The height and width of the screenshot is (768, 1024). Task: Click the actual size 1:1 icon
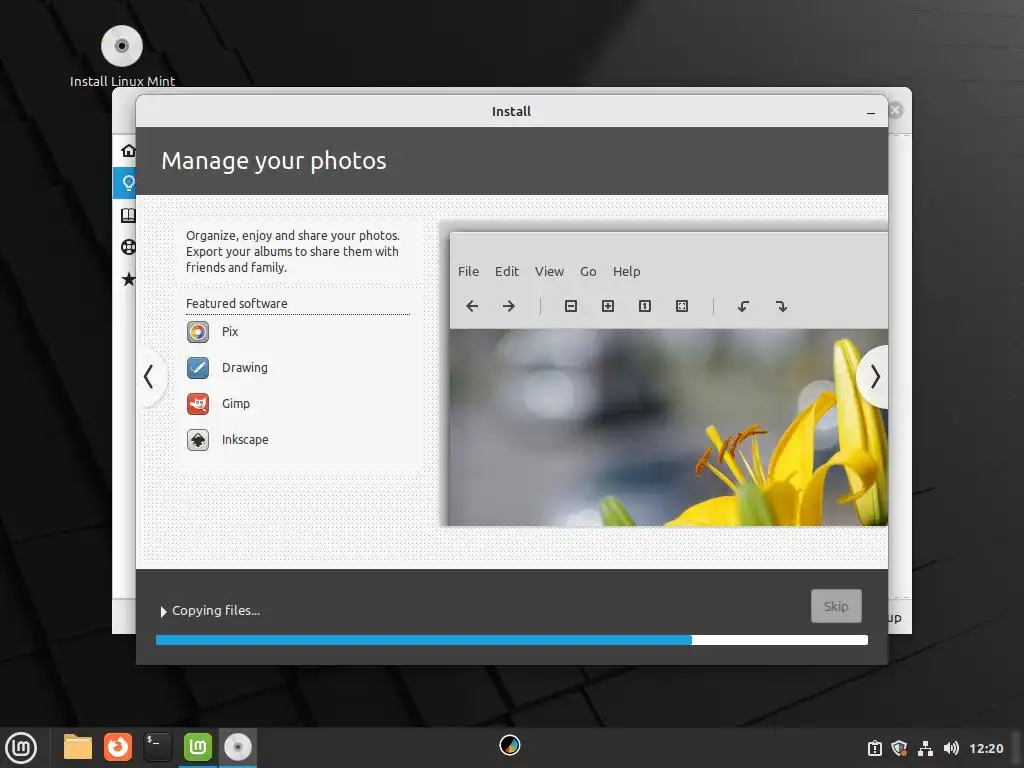click(x=645, y=306)
